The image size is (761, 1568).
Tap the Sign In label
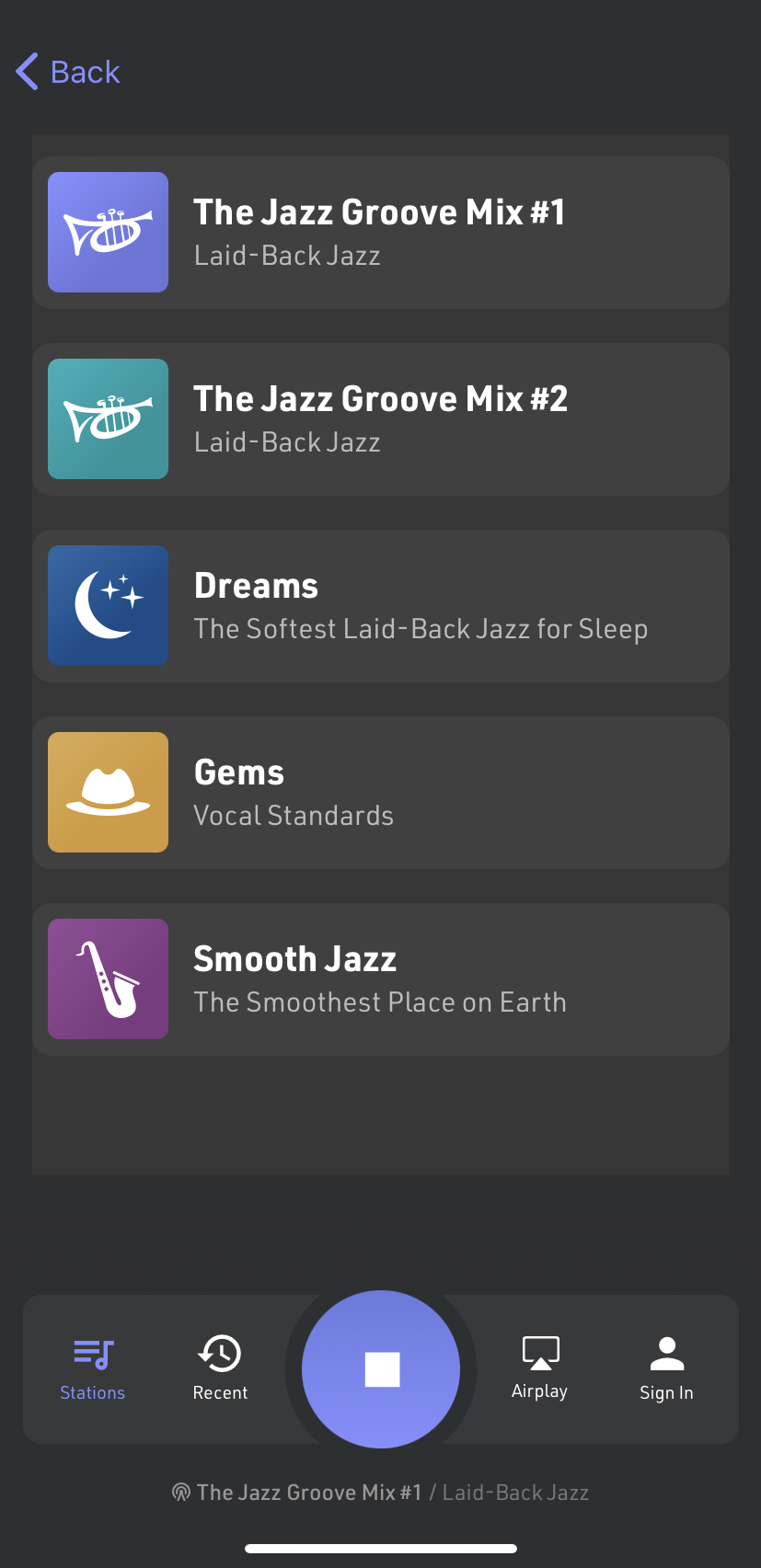pyautogui.click(x=666, y=1392)
